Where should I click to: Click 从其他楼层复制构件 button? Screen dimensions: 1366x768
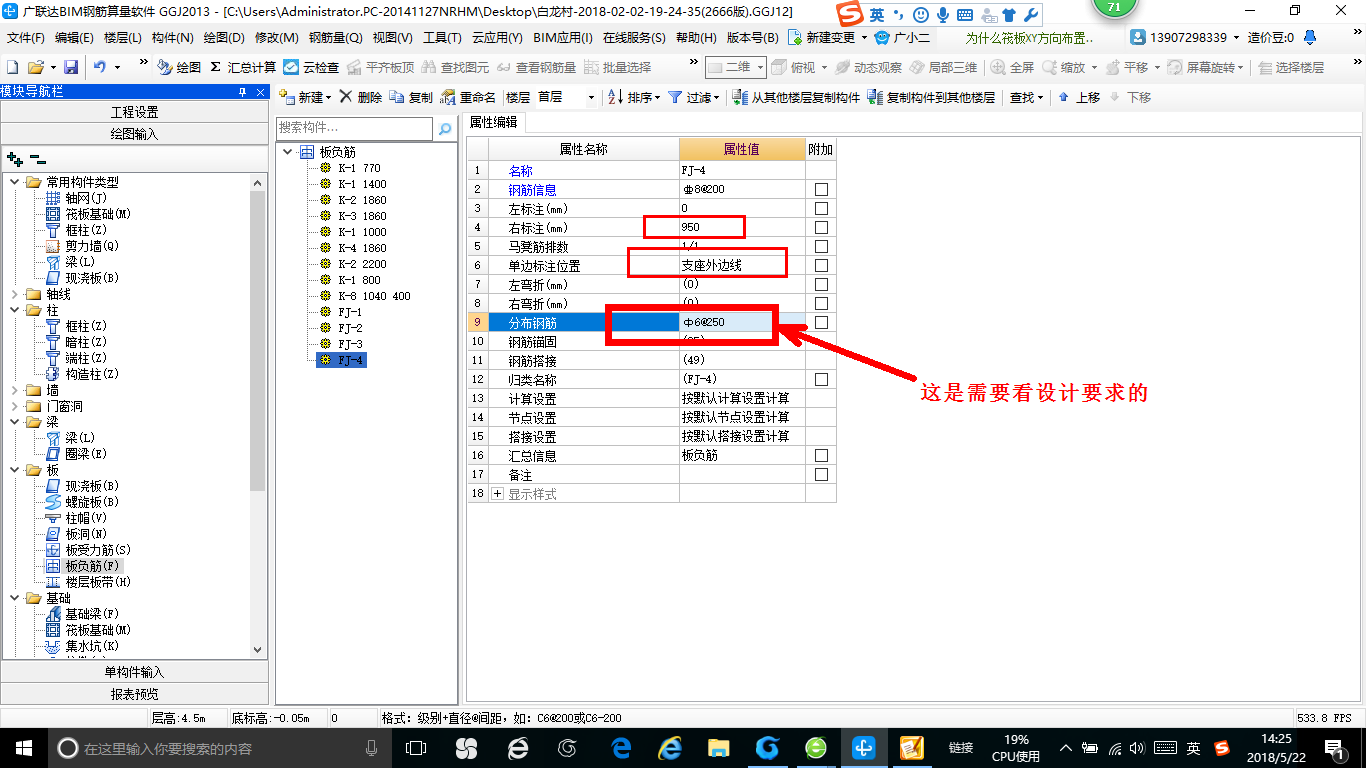point(796,97)
